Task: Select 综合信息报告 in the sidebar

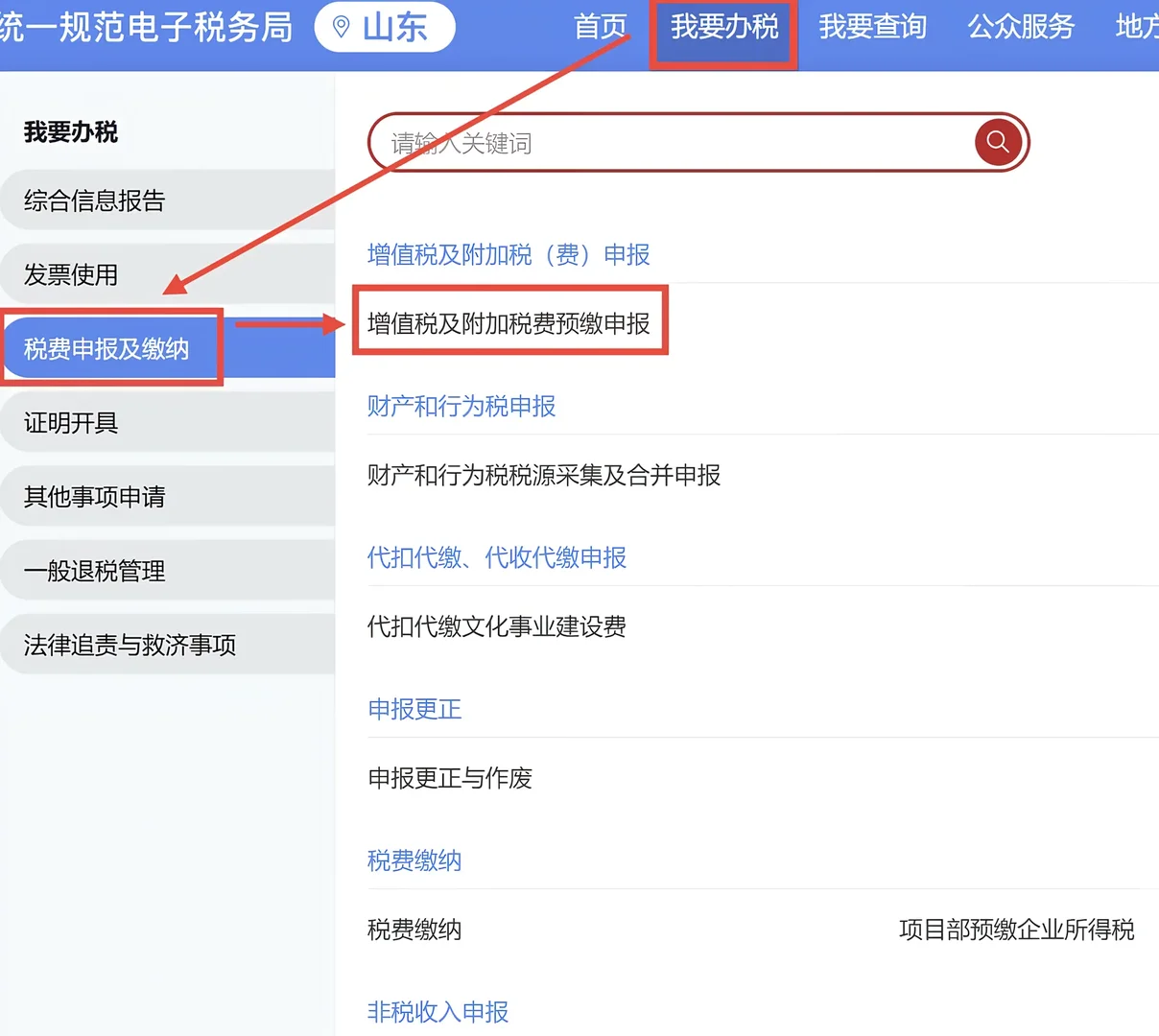Action: 93,200
